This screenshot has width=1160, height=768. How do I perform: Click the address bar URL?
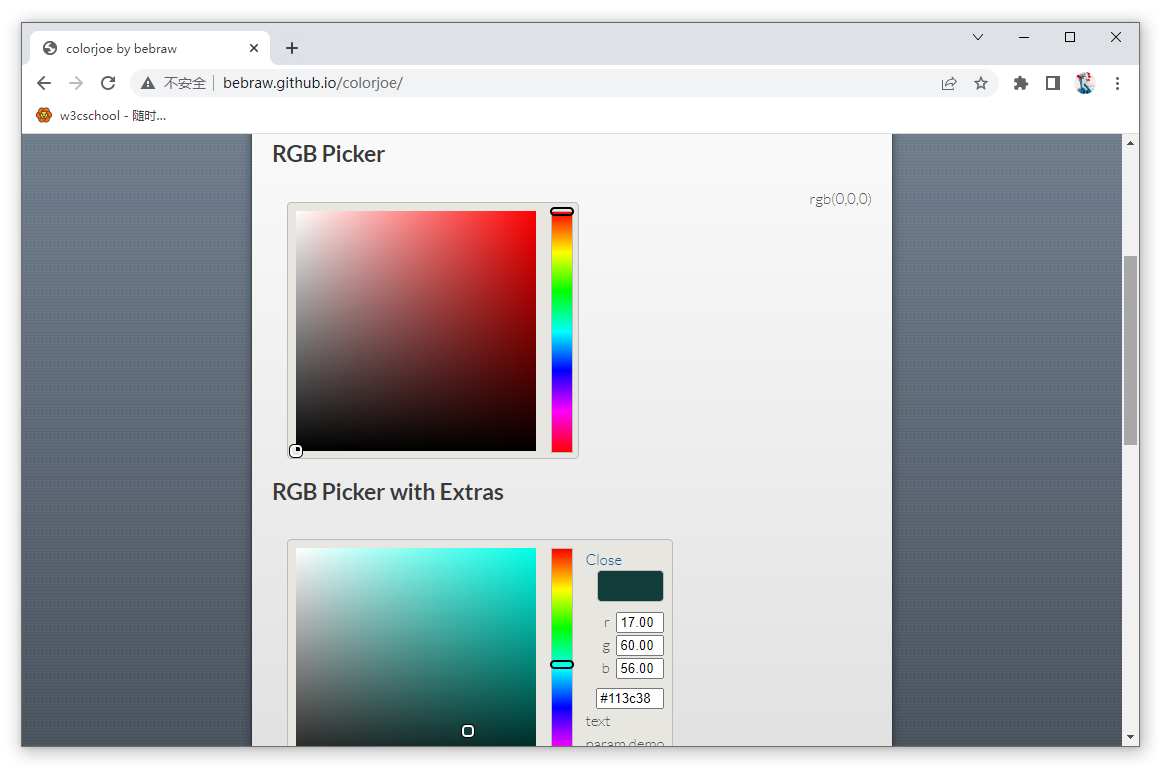pos(312,83)
